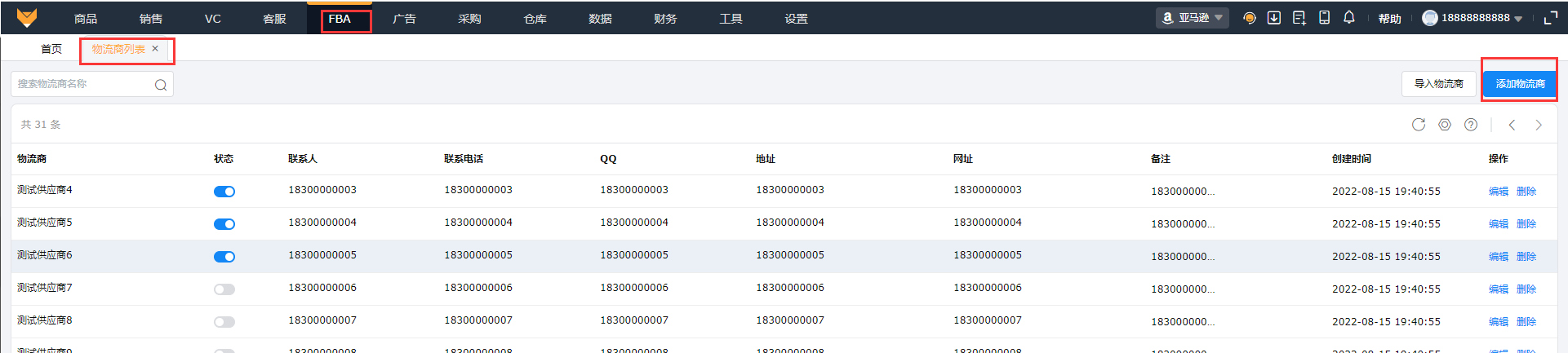This screenshot has height=353, width=1568.
Task: Open the VC menu
Action: tap(213, 19)
